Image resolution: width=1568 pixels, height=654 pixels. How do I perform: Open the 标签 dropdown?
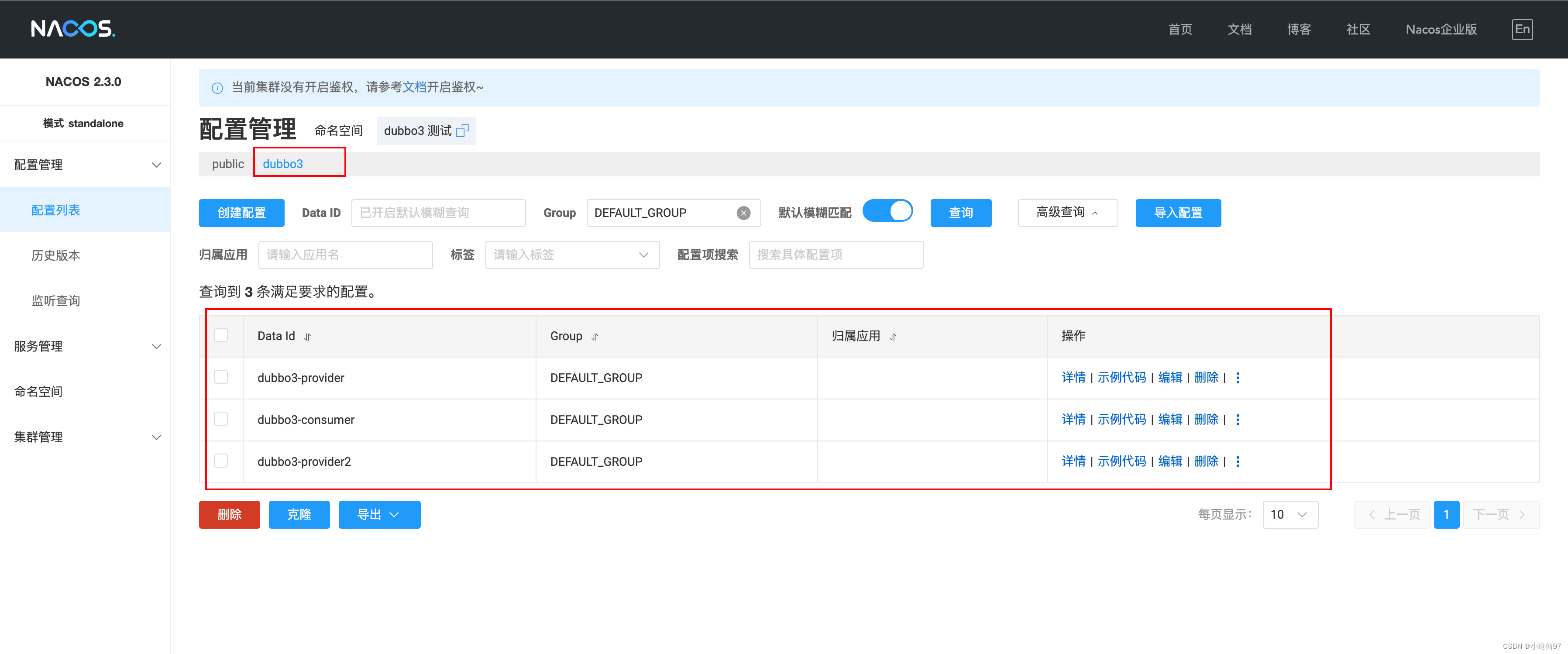point(572,255)
